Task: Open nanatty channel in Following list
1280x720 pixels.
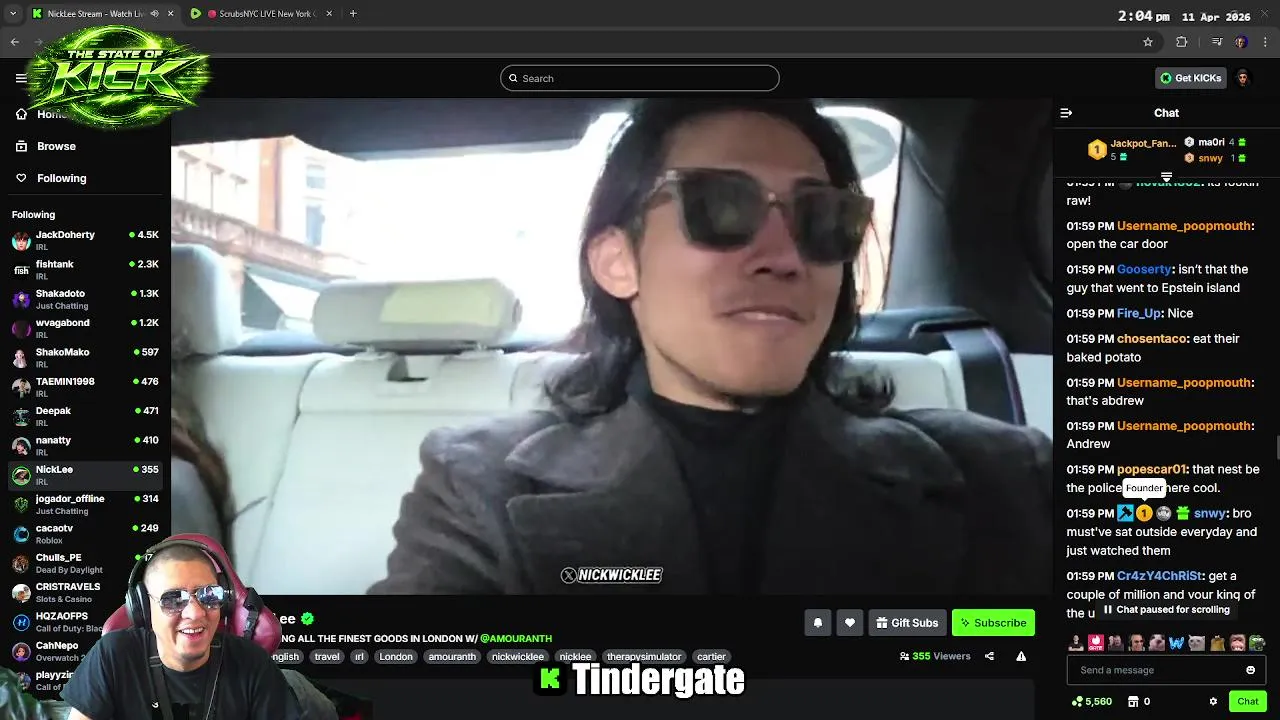Action: pos(86,445)
